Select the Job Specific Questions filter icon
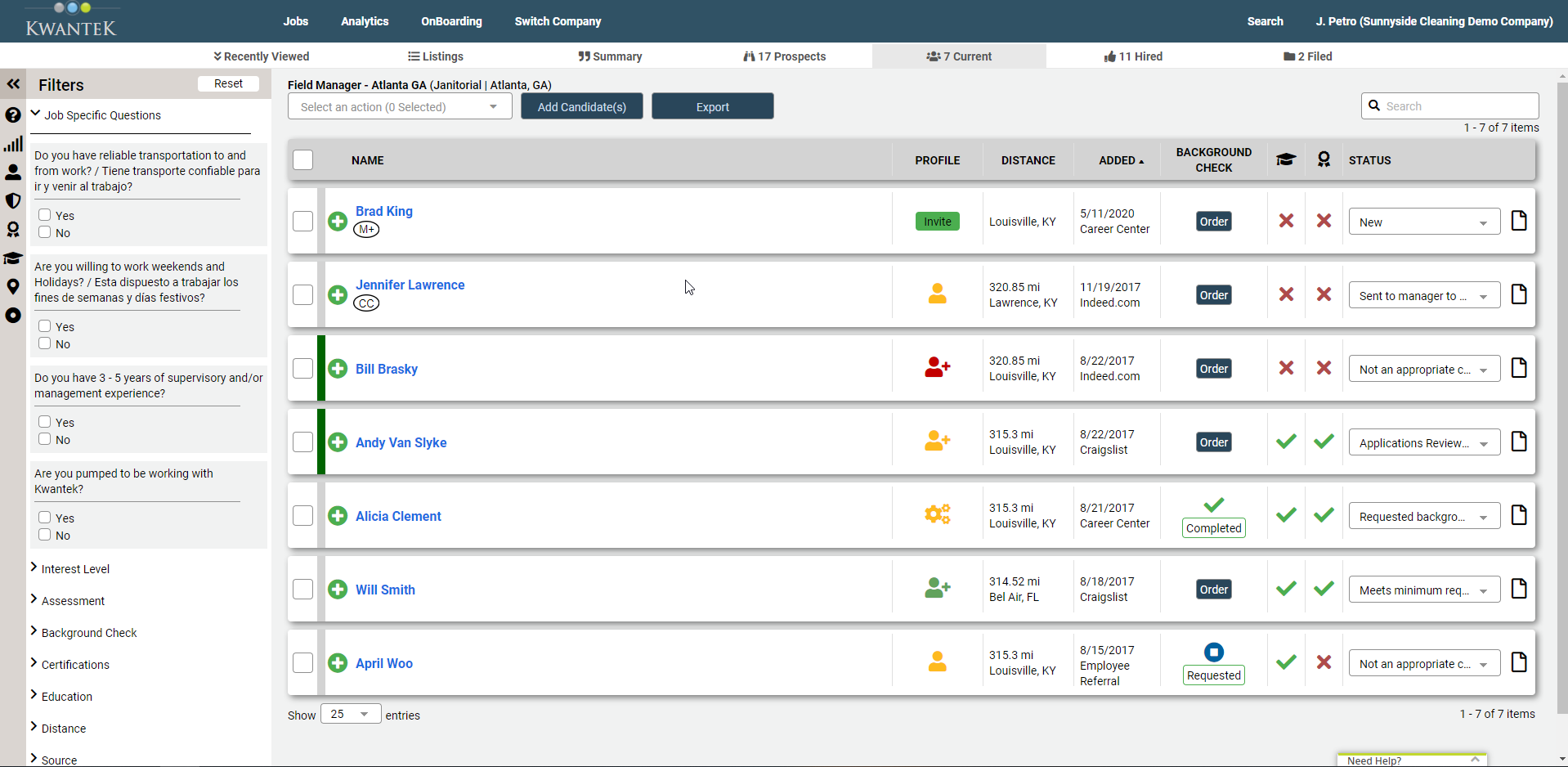1568x767 pixels. [x=13, y=115]
